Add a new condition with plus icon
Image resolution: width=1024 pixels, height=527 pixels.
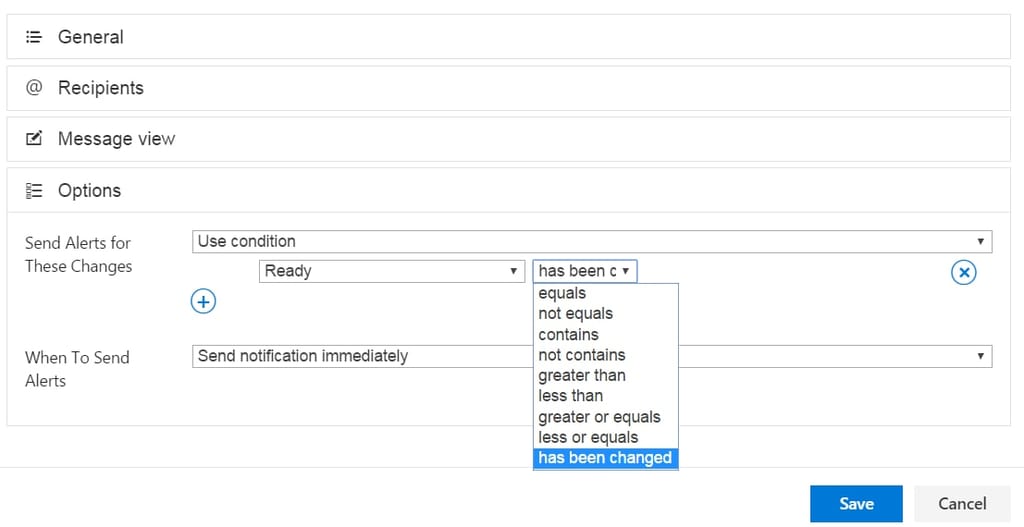(x=203, y=302)
